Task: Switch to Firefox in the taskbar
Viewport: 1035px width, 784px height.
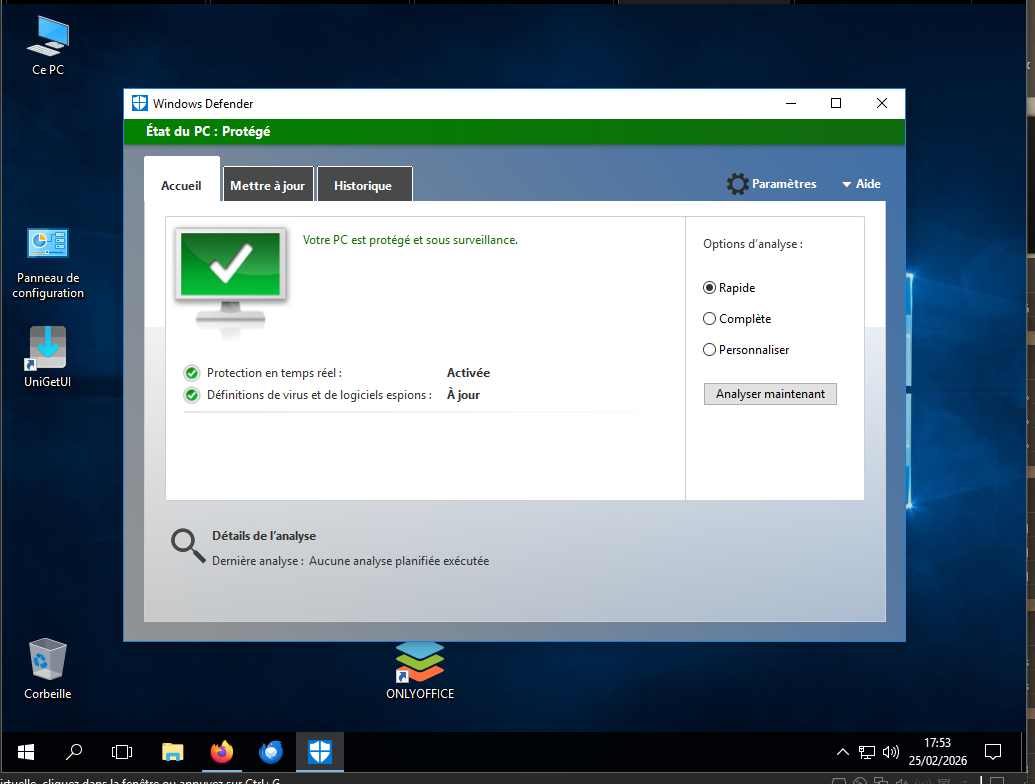Action: [x=222, y=752]
